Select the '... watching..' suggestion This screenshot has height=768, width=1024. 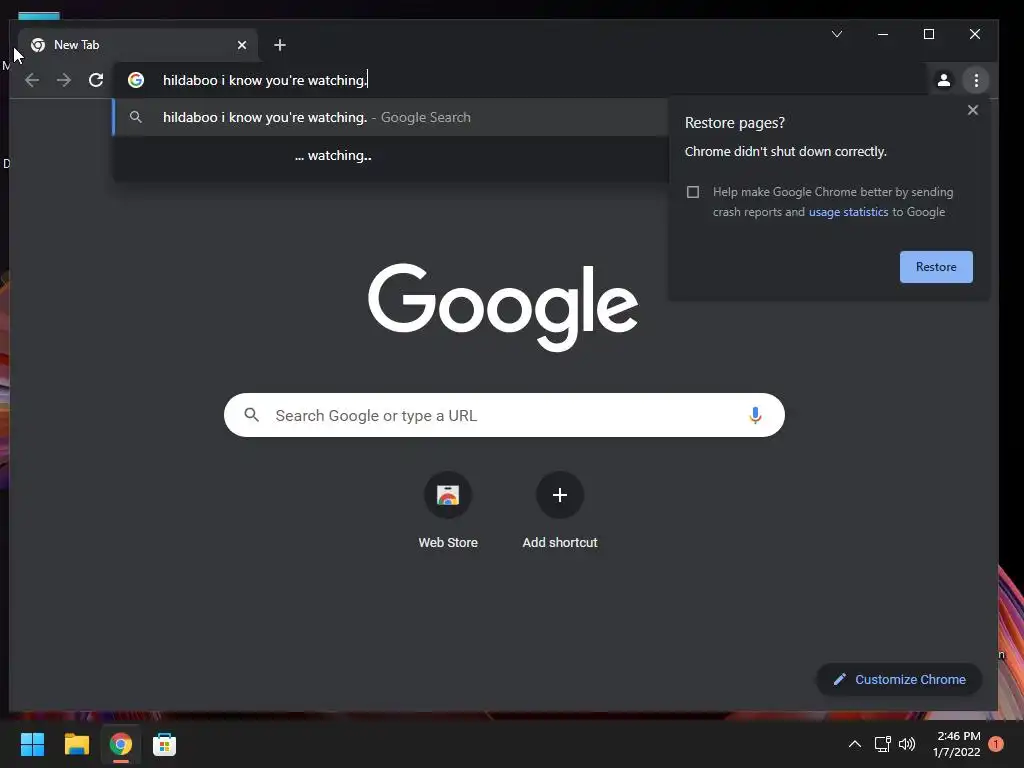click(x=391, y=155)
